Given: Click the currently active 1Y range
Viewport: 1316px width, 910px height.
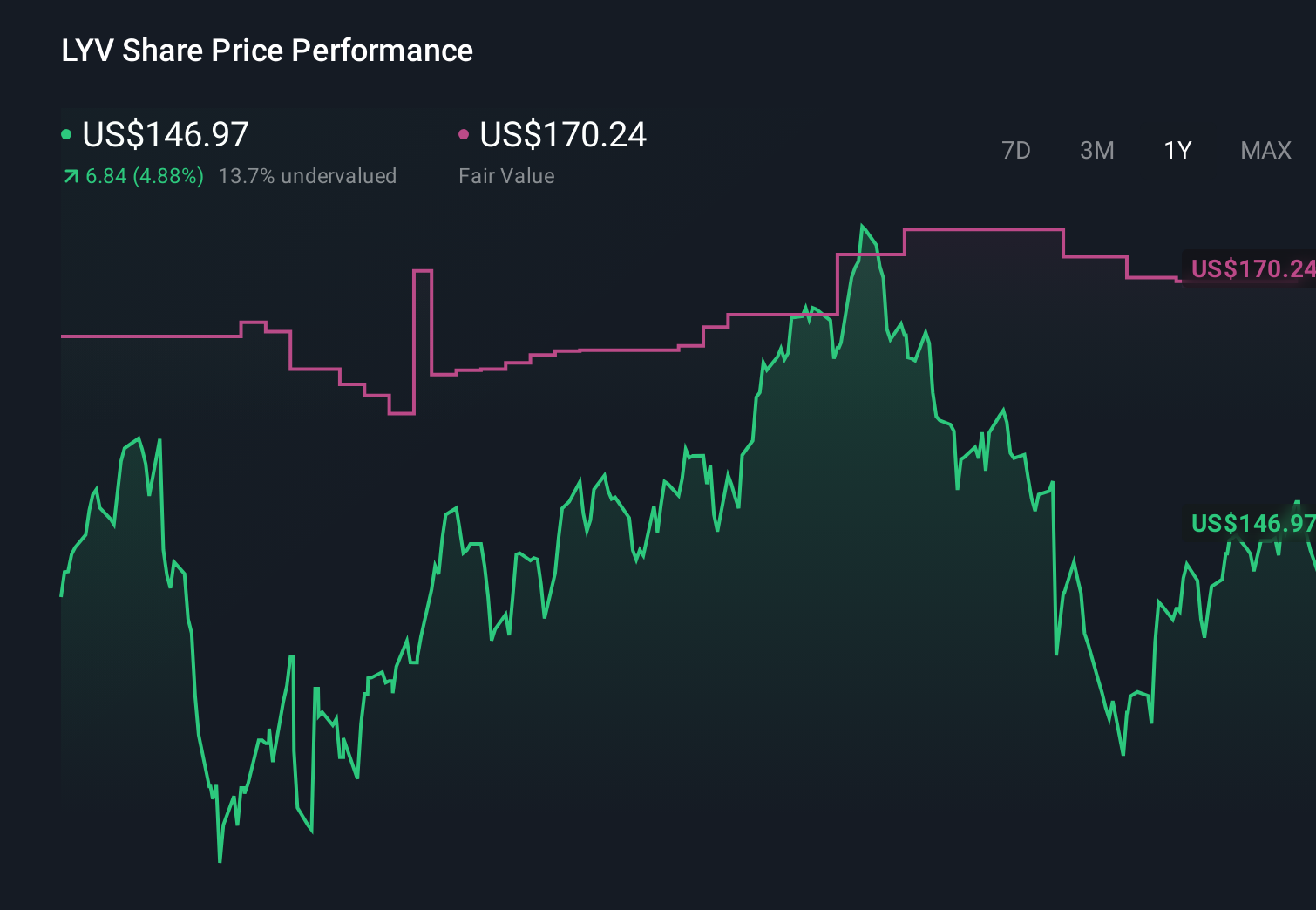Looking at the screenshot, I should pyautogui.click(x=1177, y=150).
